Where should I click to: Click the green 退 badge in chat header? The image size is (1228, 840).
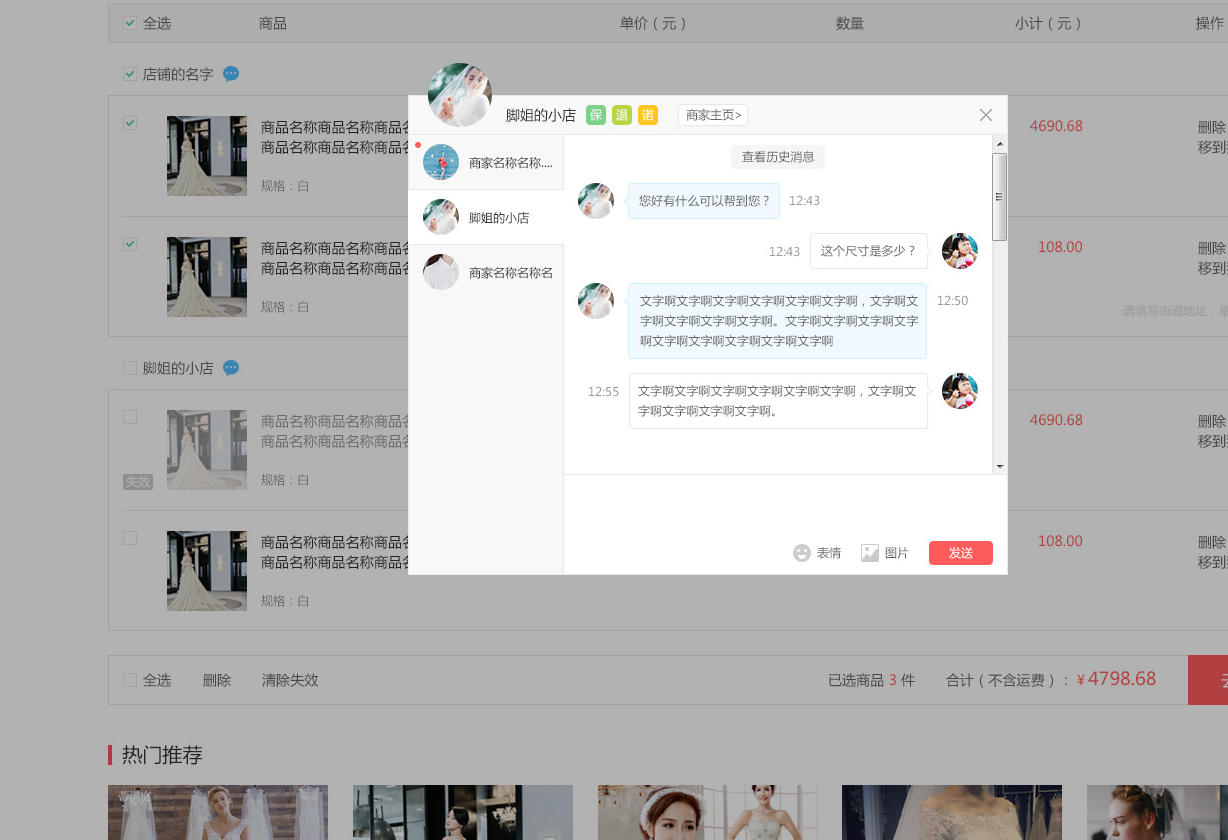click(x=622, y=115)
